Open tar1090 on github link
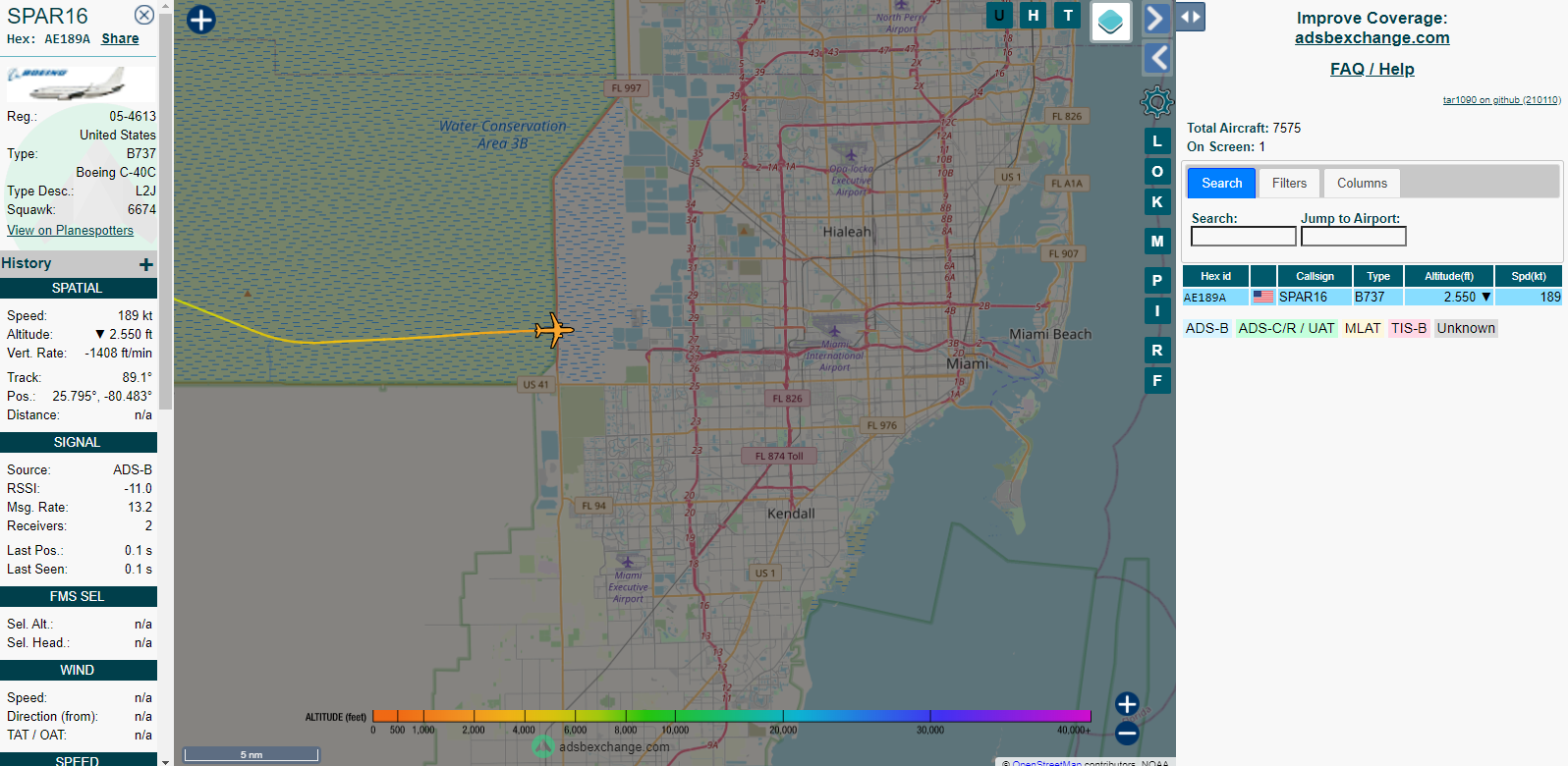The image size is (1568, 766). pyautogui.click(x=1501, y=100)
